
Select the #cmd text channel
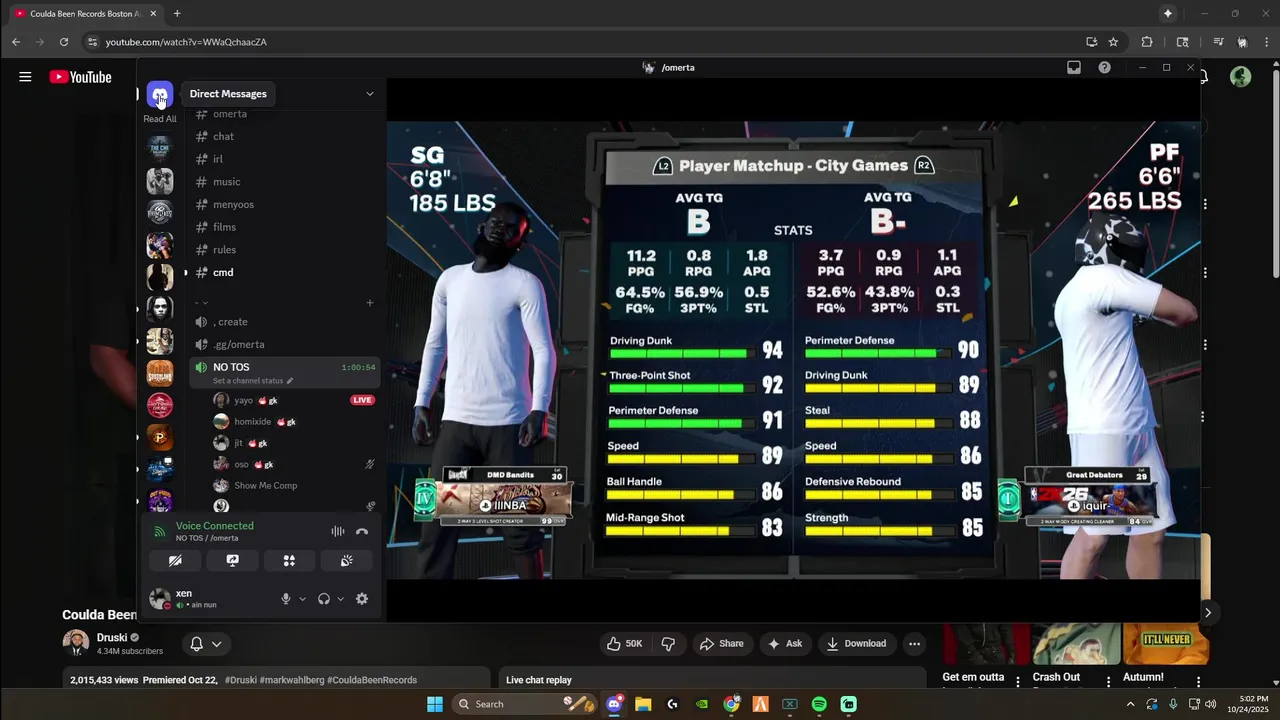(x=285, y=272)
